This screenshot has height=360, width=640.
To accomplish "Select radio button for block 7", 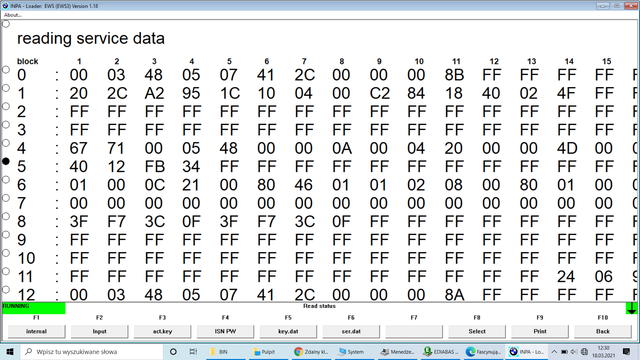I will tap(6, 198).
